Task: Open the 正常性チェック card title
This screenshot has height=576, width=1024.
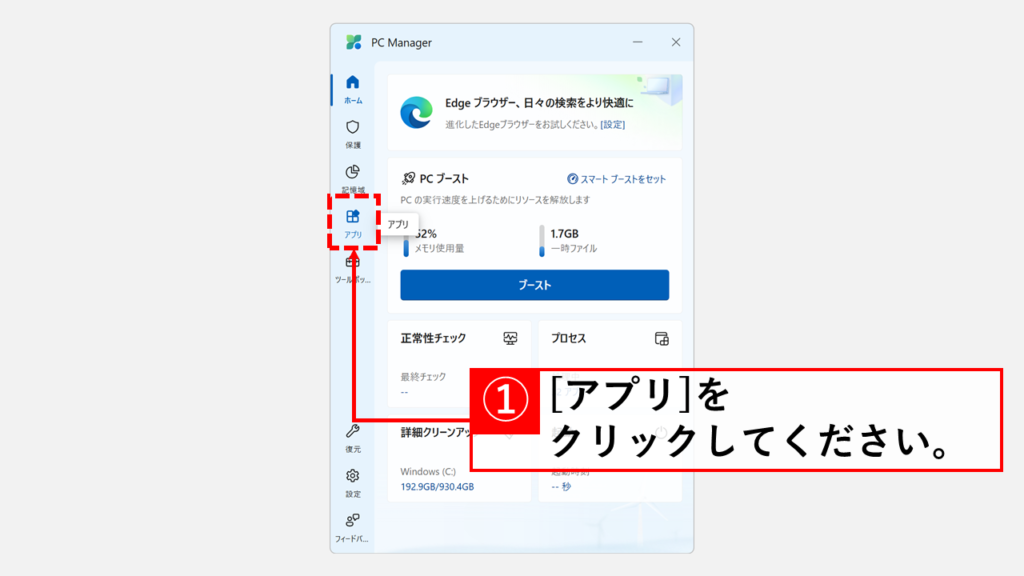Action: click(x=433, y=338)
